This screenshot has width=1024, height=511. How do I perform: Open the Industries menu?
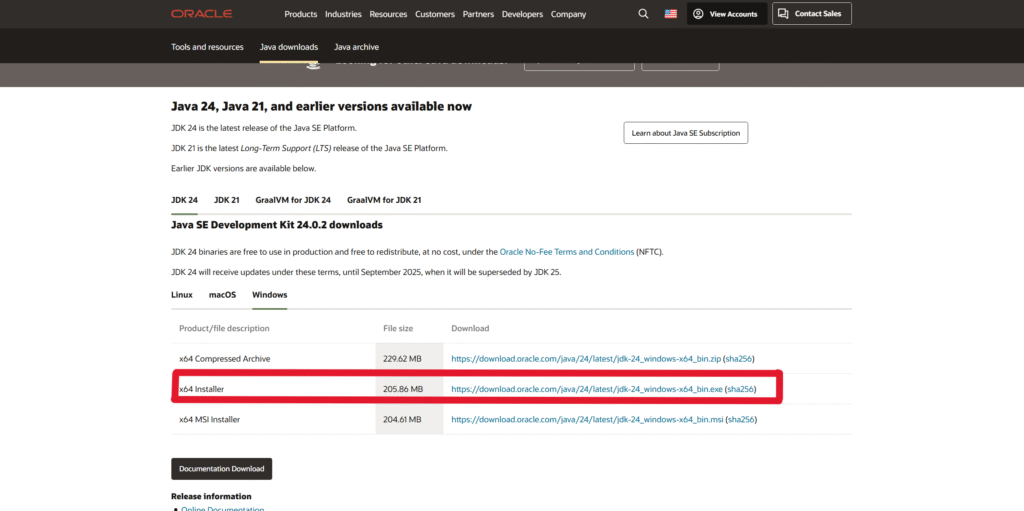coord(343,14)
